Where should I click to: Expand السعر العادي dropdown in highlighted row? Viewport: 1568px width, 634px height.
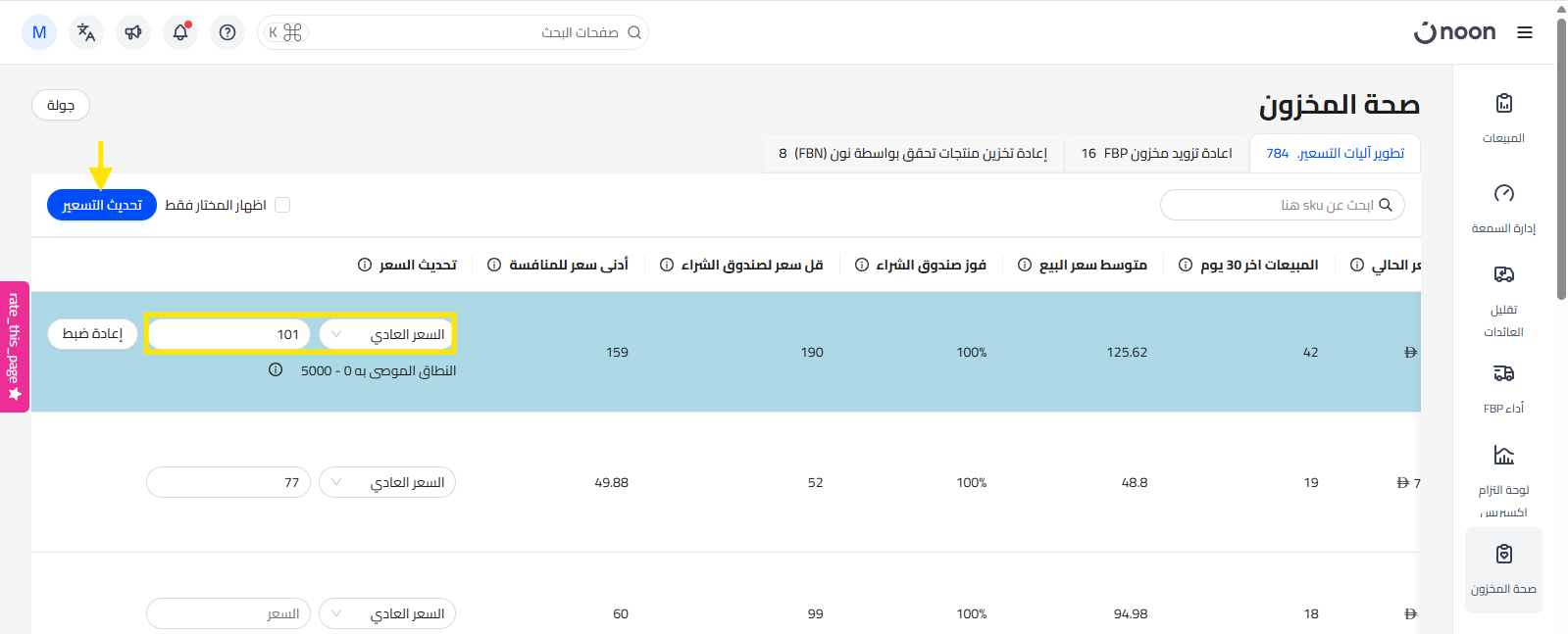(387, 334)
